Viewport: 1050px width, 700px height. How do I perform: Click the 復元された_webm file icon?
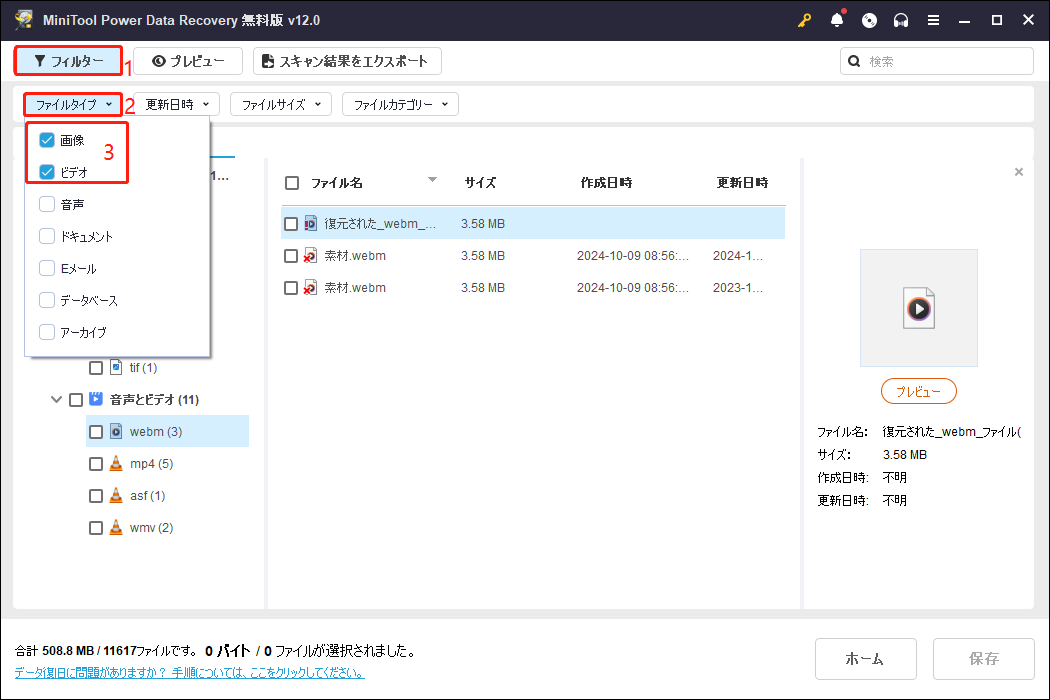tap(310, 223)
